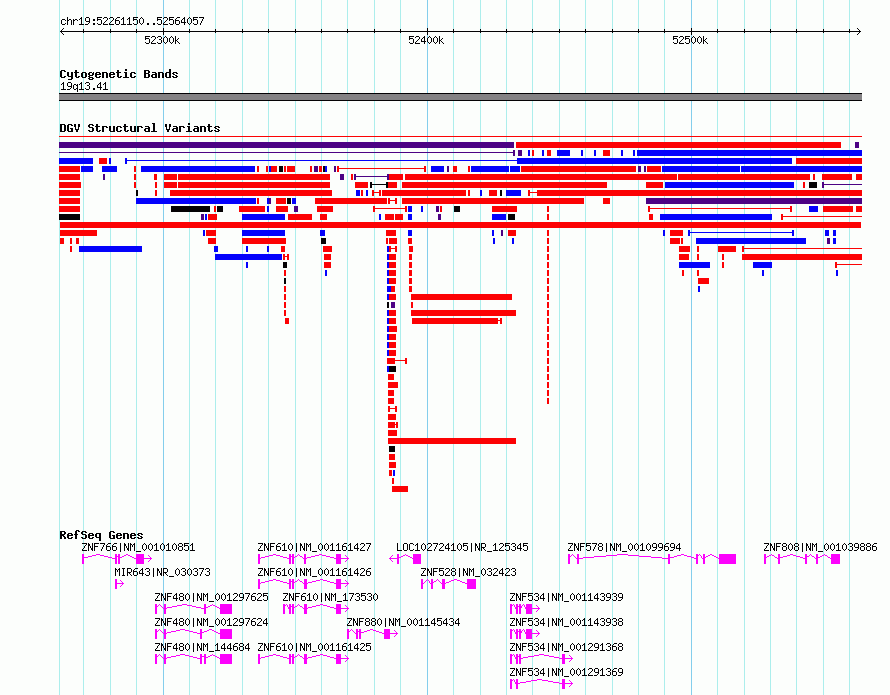
Task: Click ZNF610|NM_001161425 transcript label
Action: click(x=314, y=647)
